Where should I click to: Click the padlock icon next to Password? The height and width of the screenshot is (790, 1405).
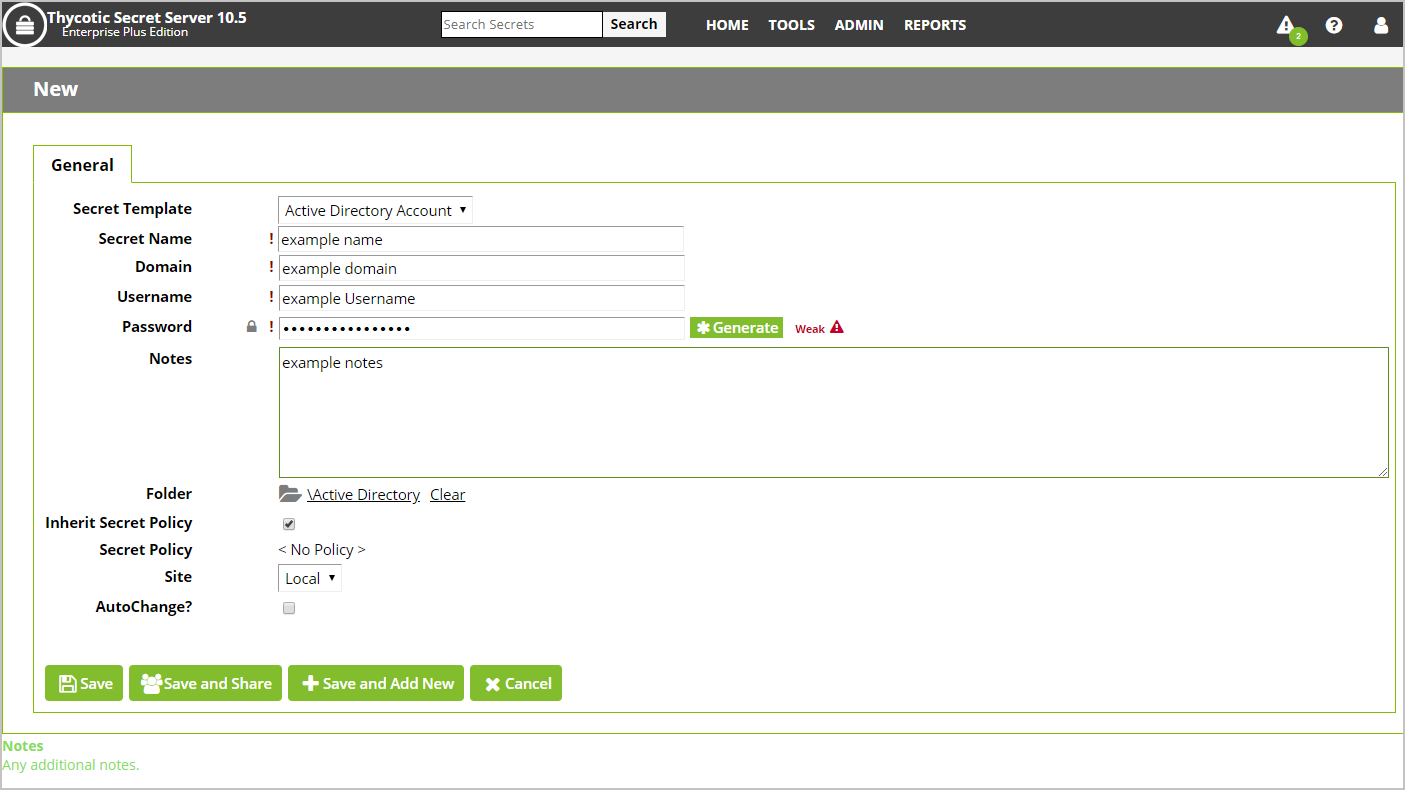click(252, 327)
